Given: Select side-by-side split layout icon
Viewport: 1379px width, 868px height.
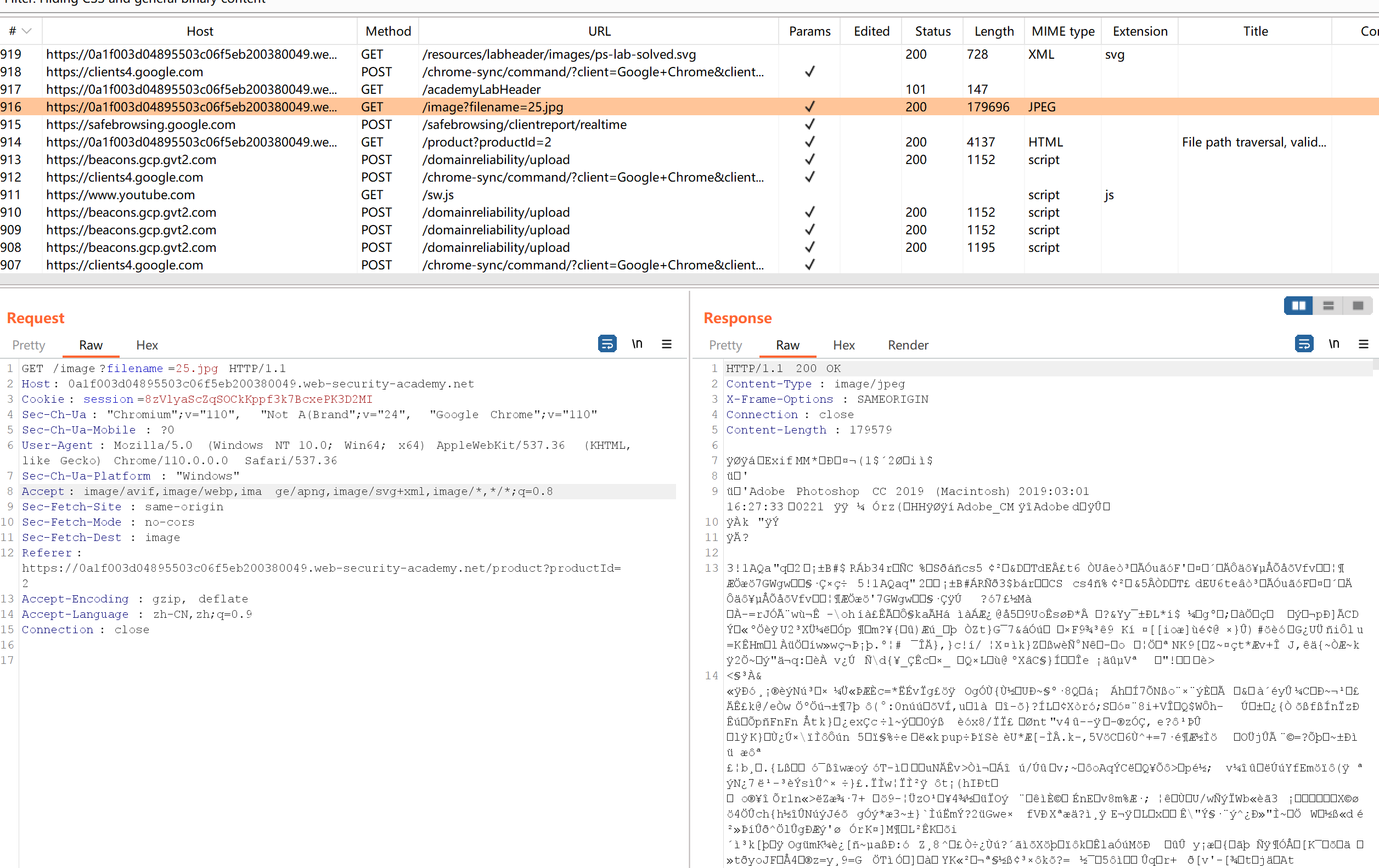Looking at the screenshot, I should click(x=1298, y=306).
